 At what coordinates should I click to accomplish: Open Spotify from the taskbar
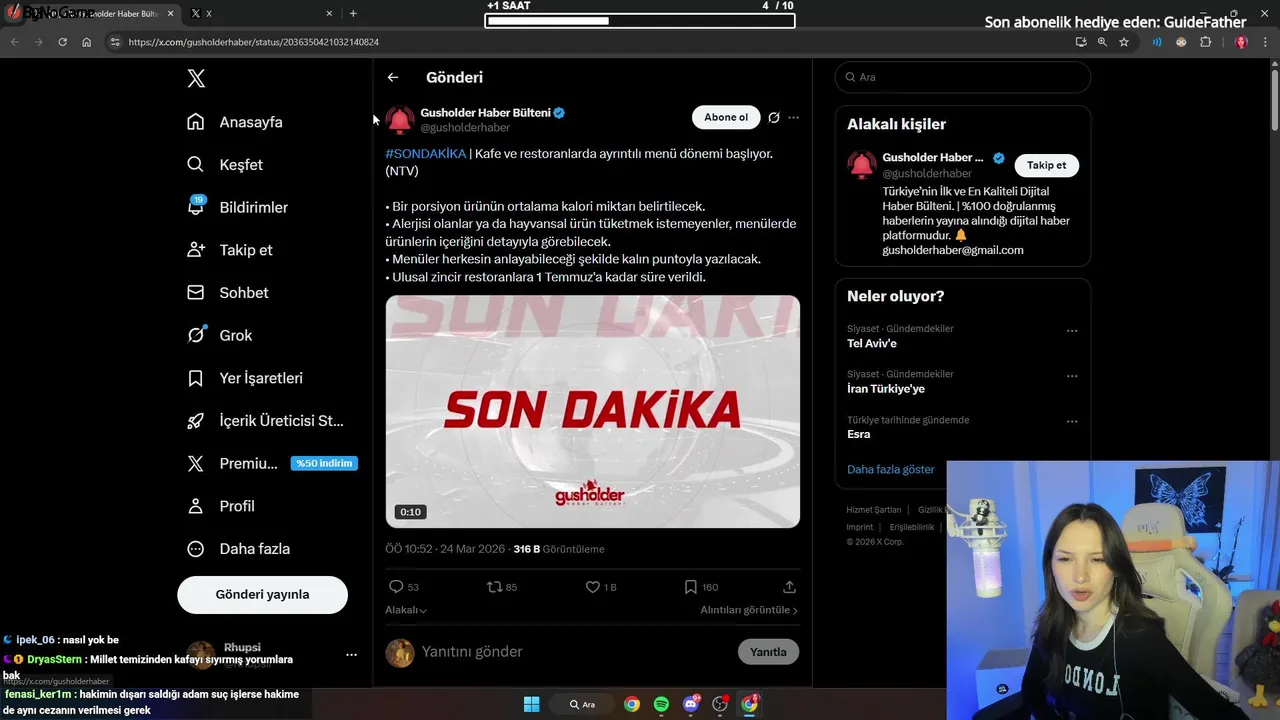661,704
